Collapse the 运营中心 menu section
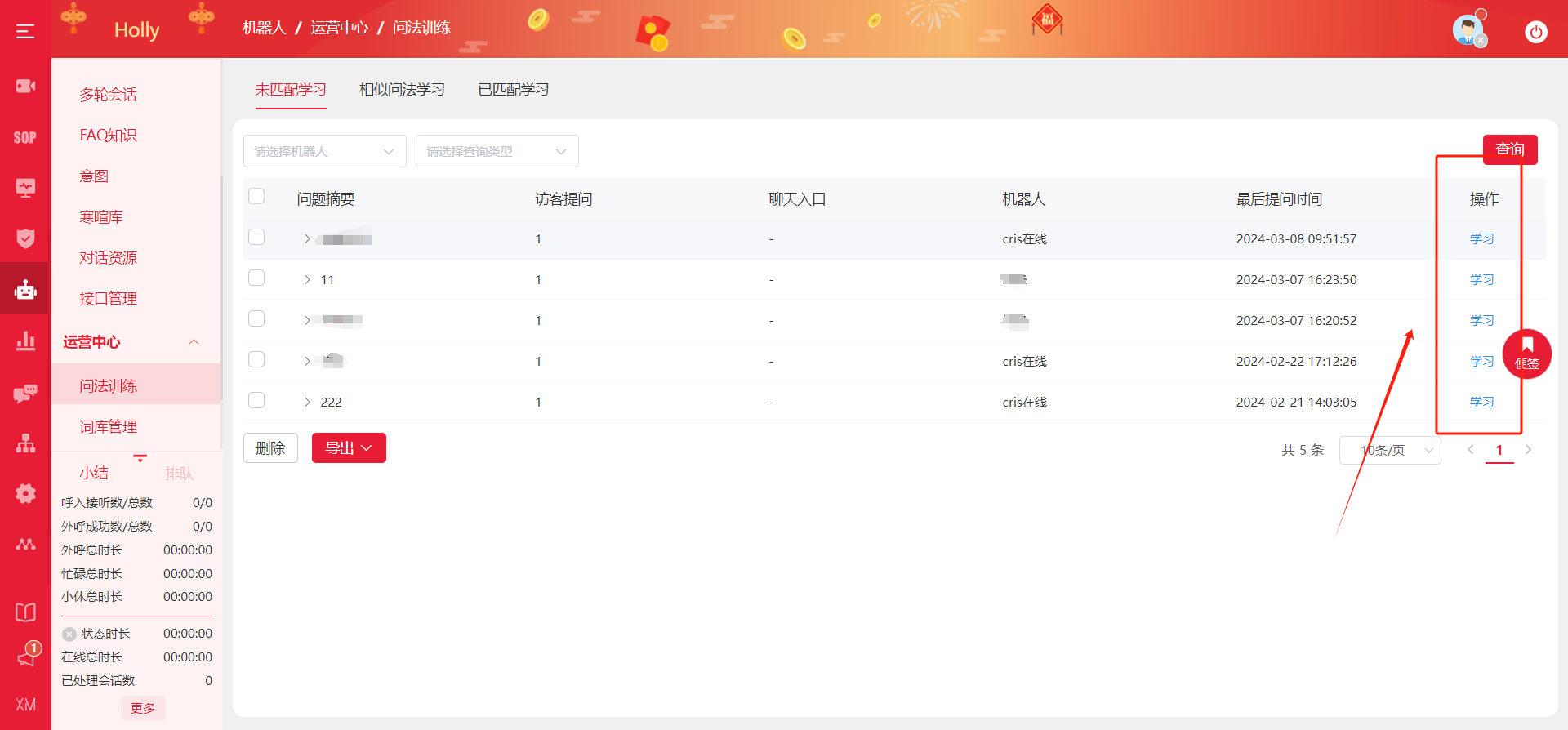The image size is (1568, 730). click(194, 342)
